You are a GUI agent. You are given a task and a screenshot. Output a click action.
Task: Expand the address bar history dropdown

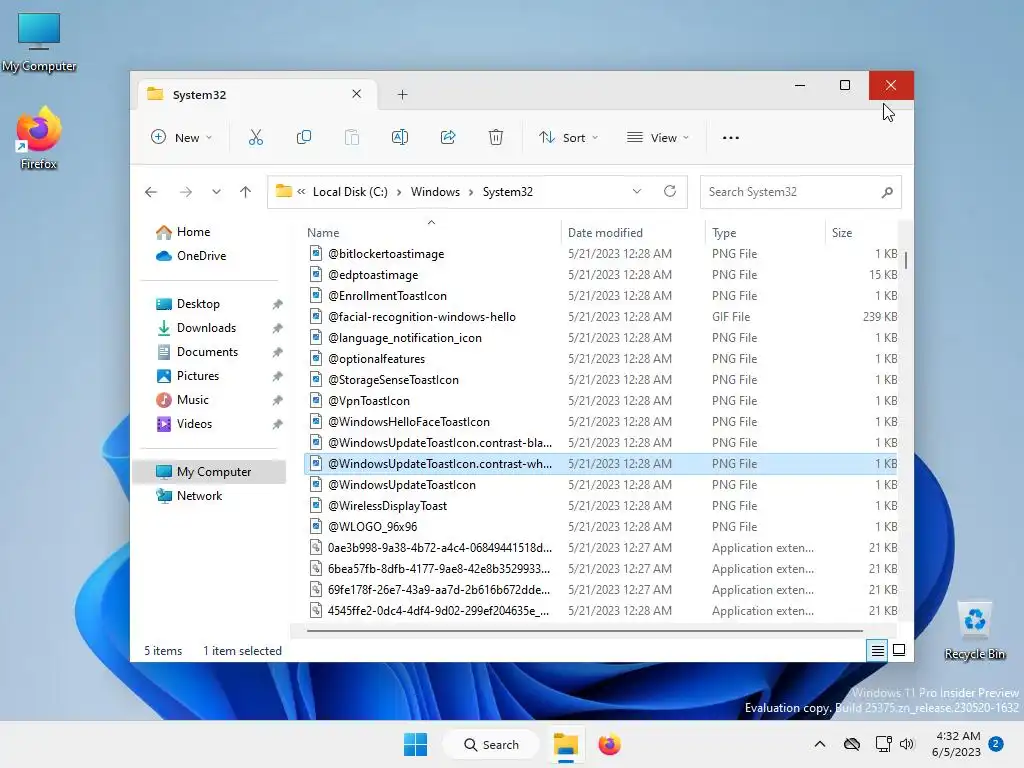637,191
